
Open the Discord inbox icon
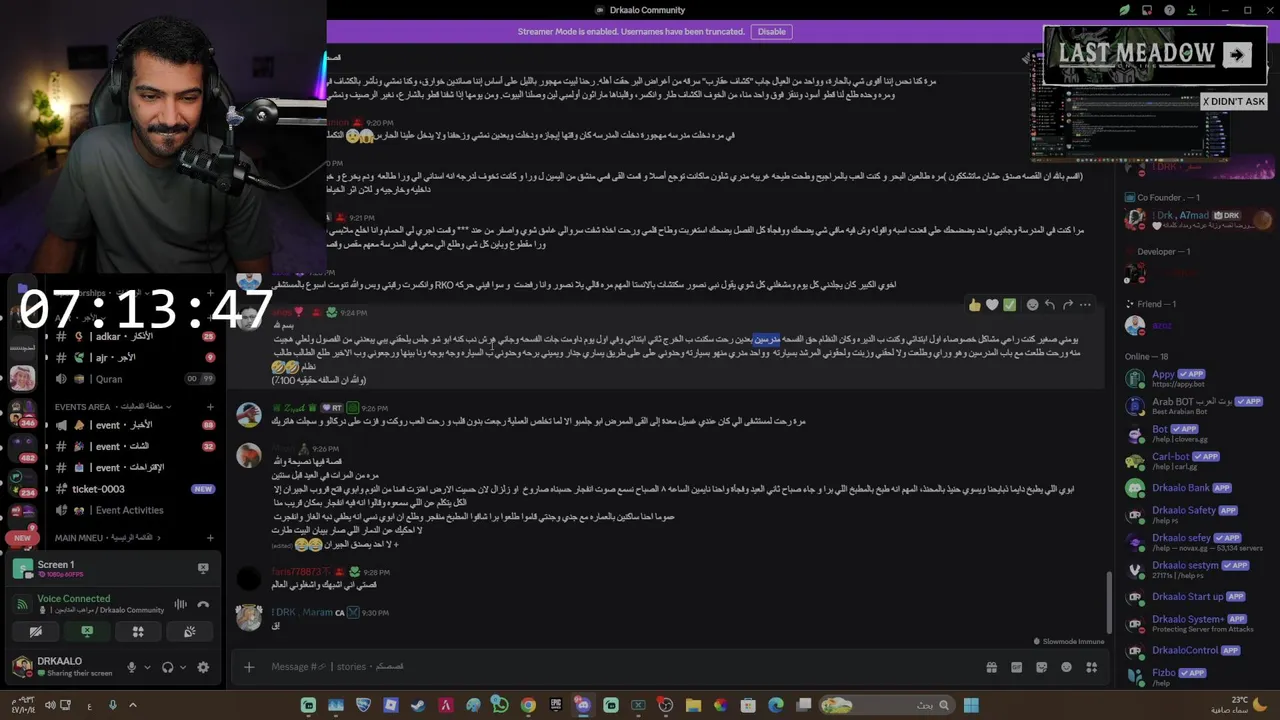pos(1147,10)
